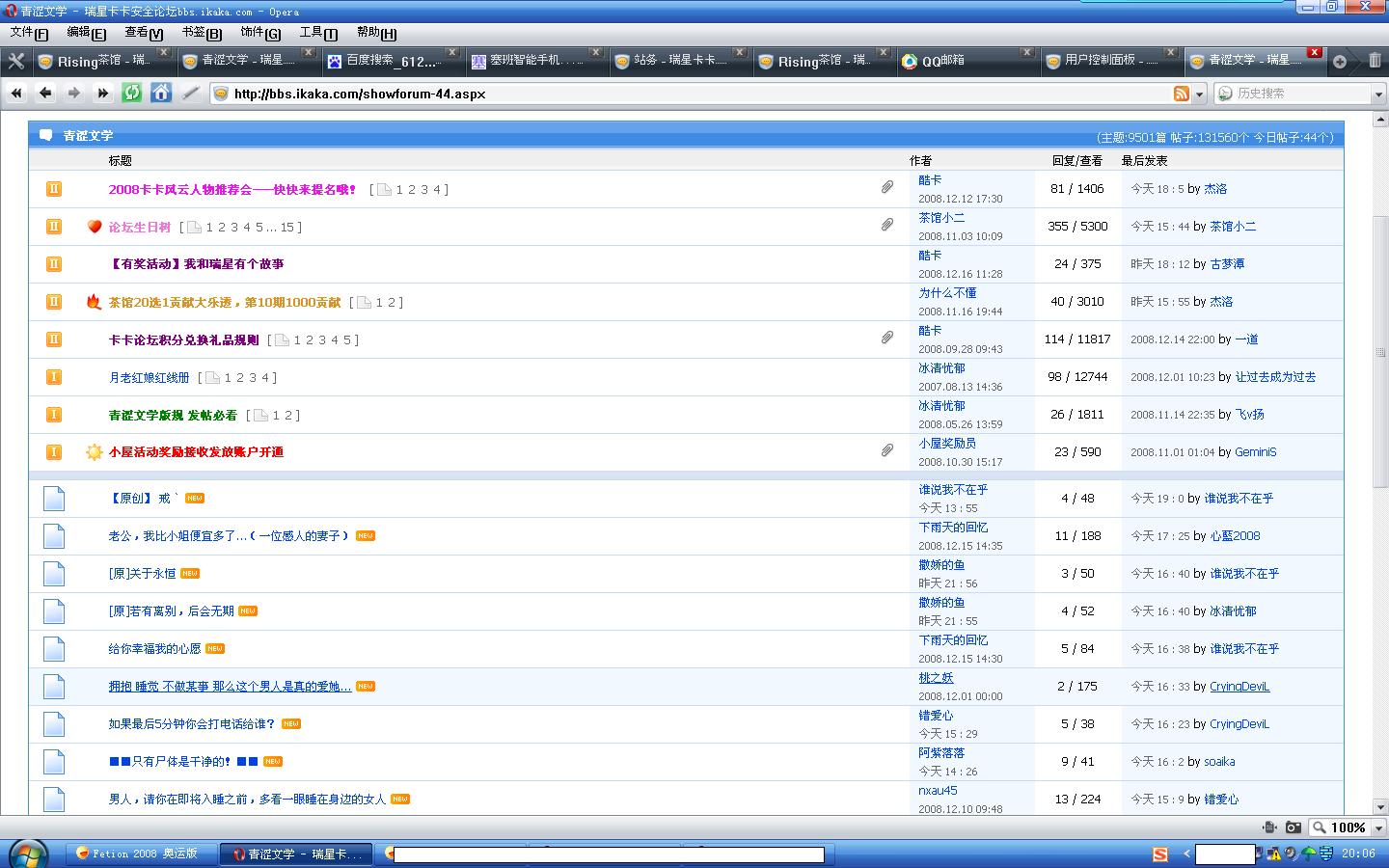Switch to the 站务 - 瑞星卡卡 tab
Image resolution: width=1389 pixels, height=868 pixels.
(x=679, y=61)
